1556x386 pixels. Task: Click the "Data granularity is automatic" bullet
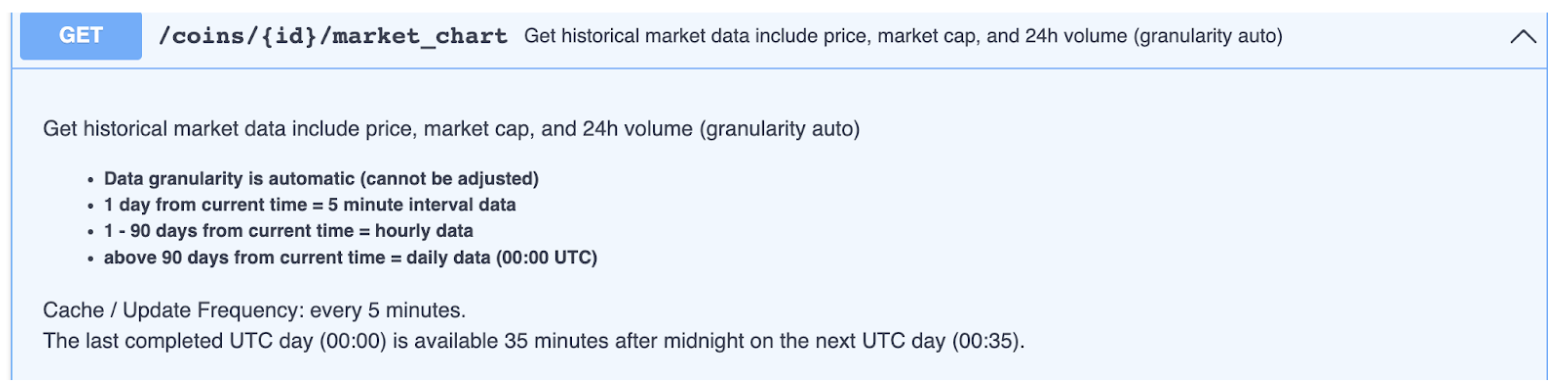[x=321, y=180]
